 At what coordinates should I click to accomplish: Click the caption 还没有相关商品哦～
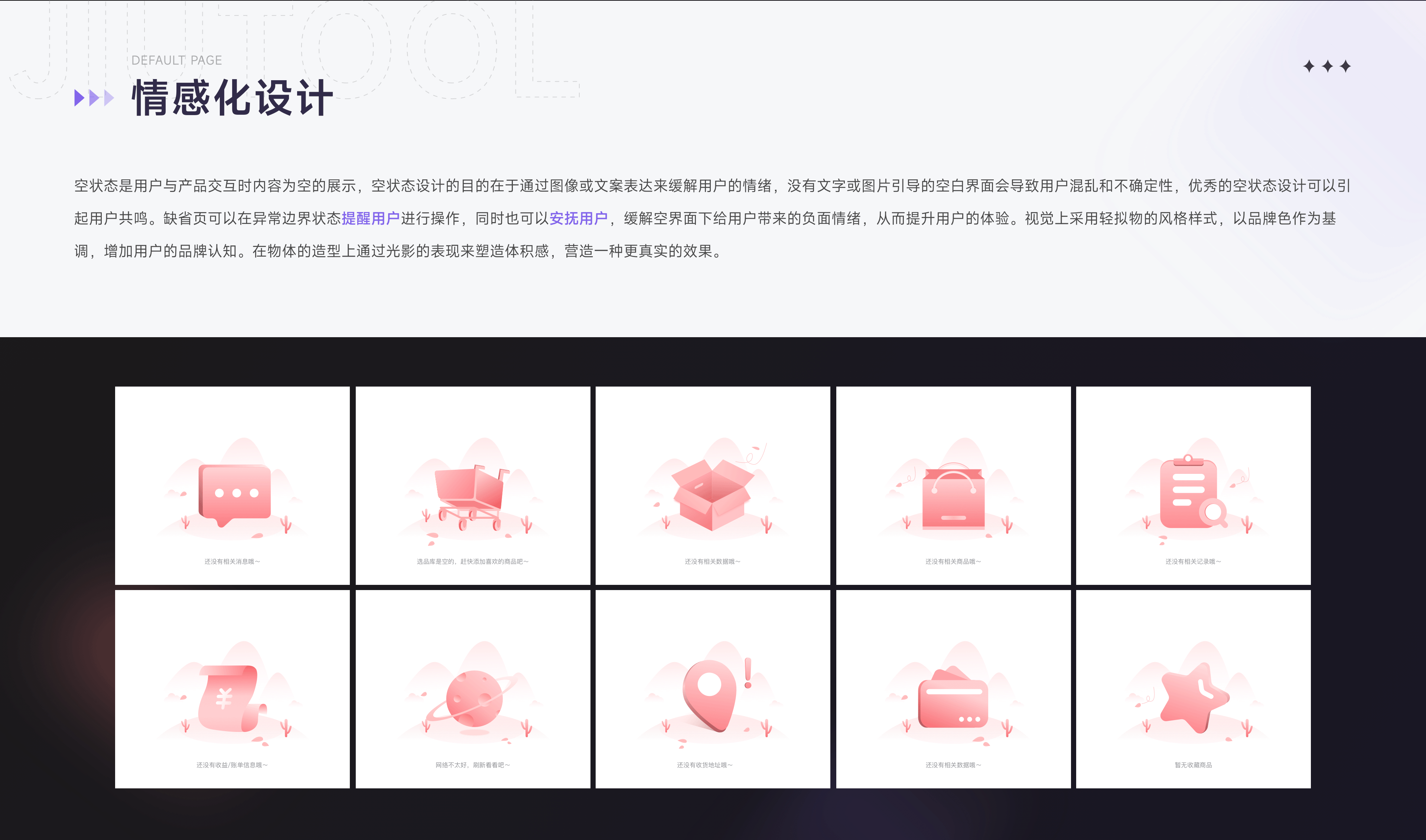point(953,561)
